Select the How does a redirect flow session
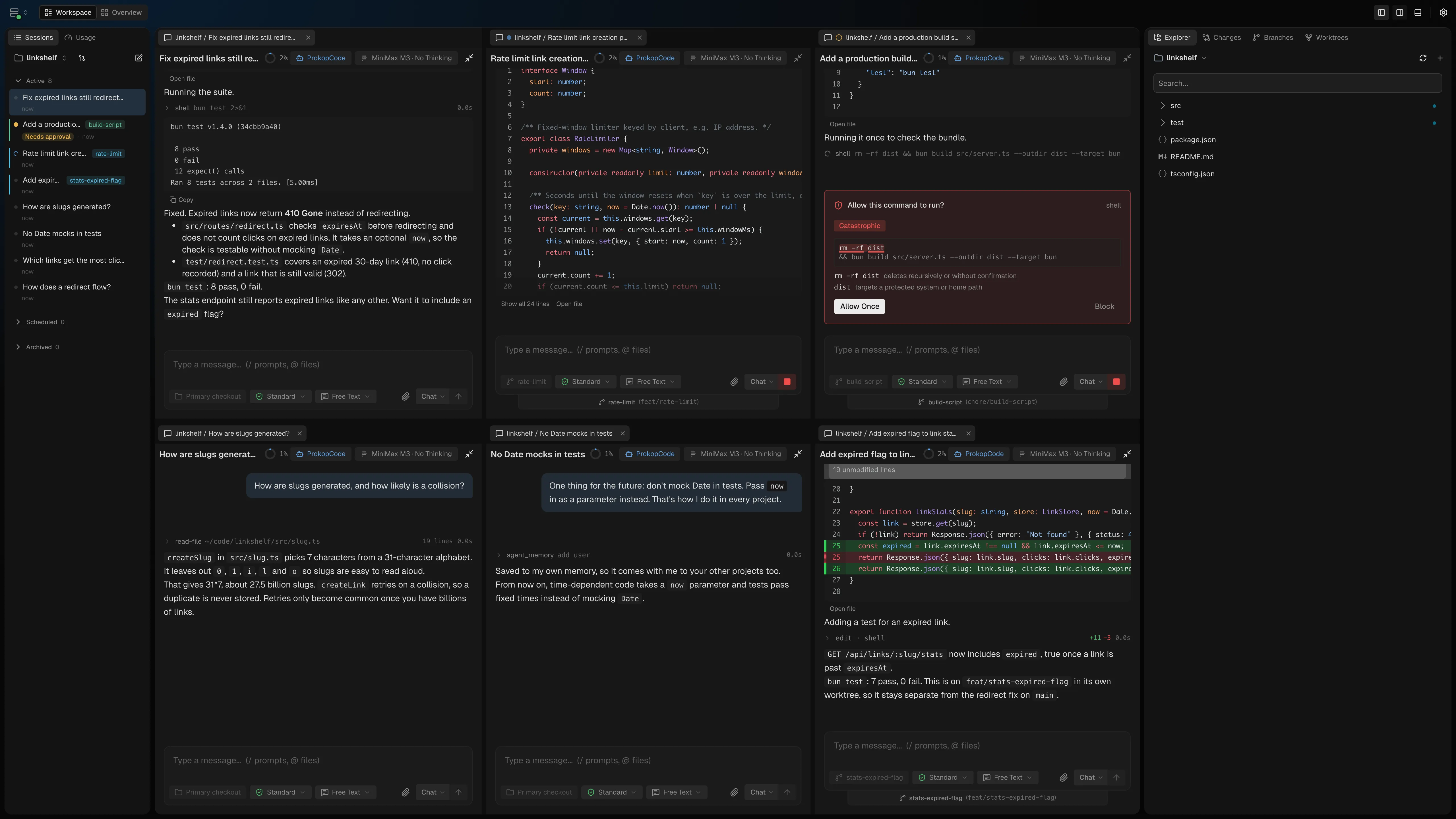 click(77, 292)
